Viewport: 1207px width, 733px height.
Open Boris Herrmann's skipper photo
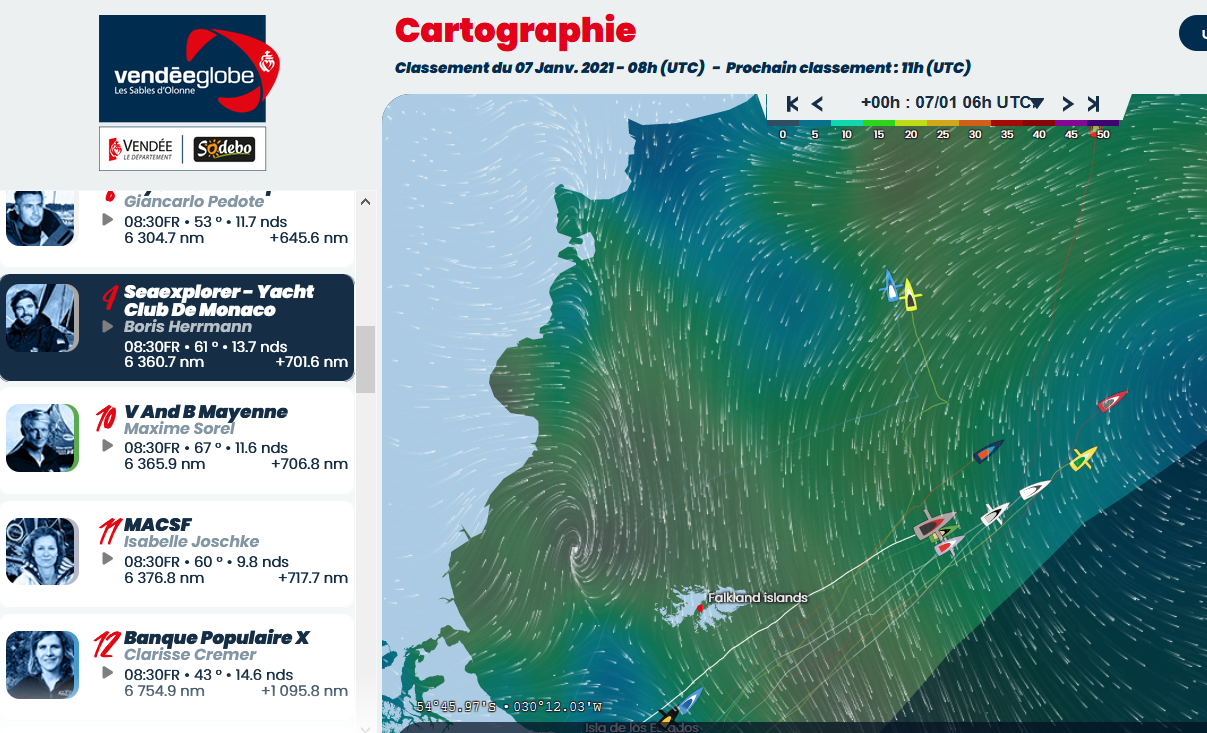coord(42,318)
